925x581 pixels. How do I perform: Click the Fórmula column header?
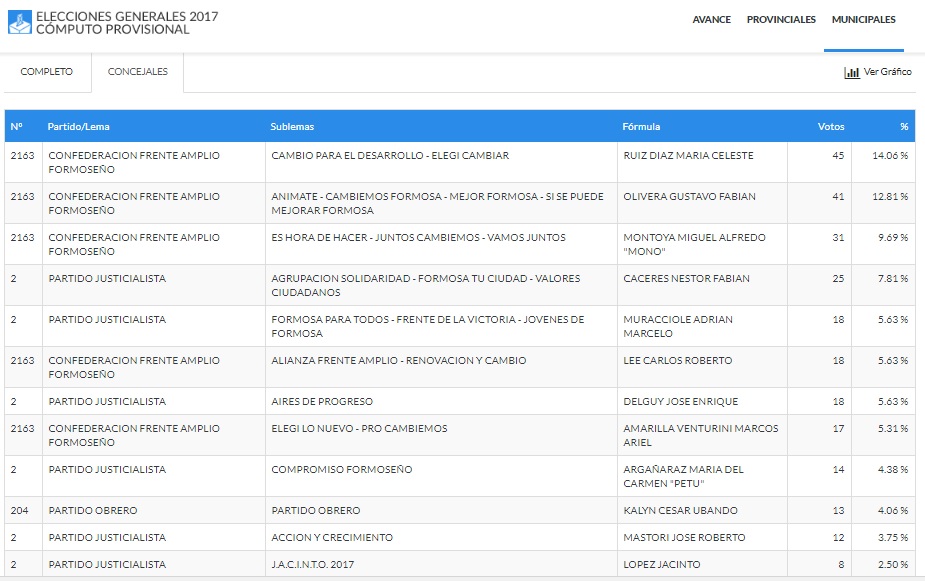click(x=641, y=127)
